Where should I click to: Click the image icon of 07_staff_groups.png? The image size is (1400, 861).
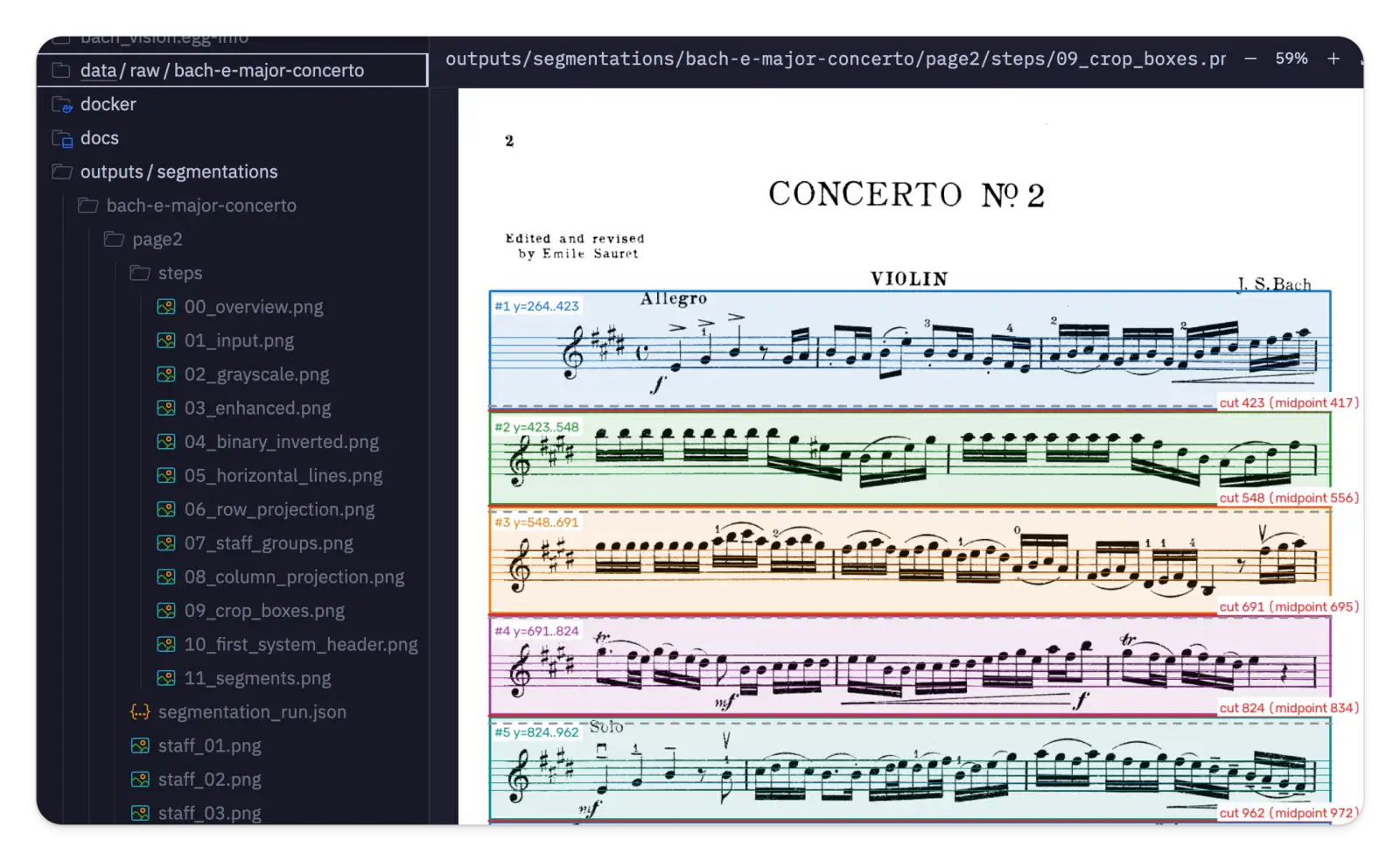tap(166, 543)
